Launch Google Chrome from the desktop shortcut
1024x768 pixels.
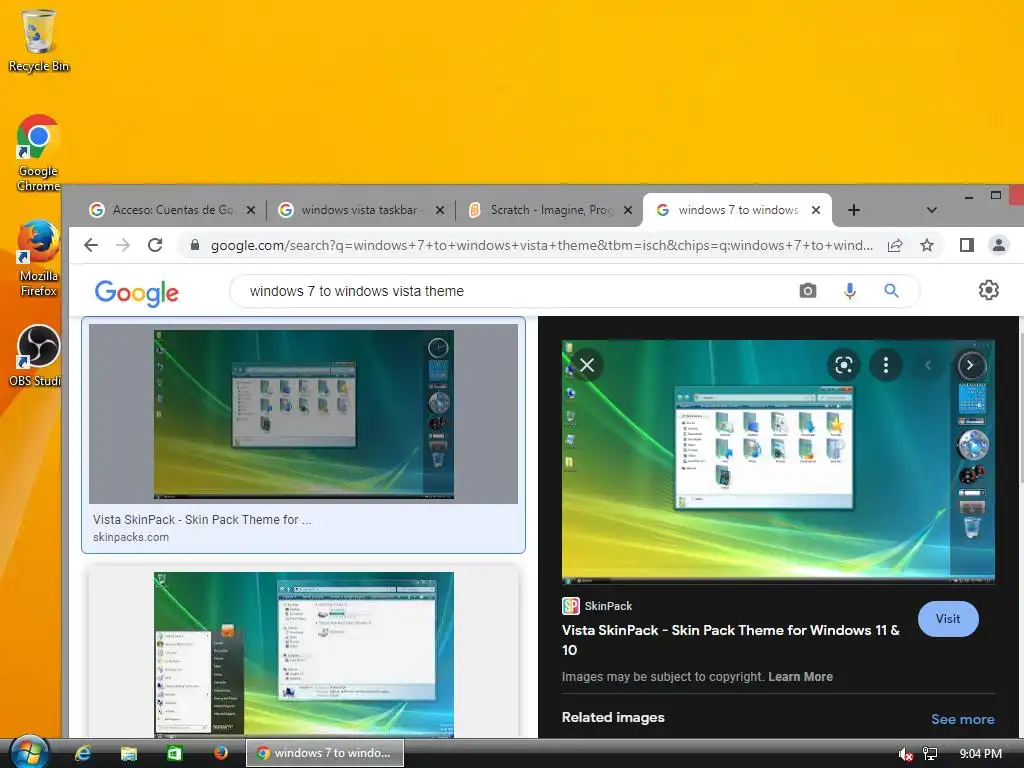tap(38, 153)
